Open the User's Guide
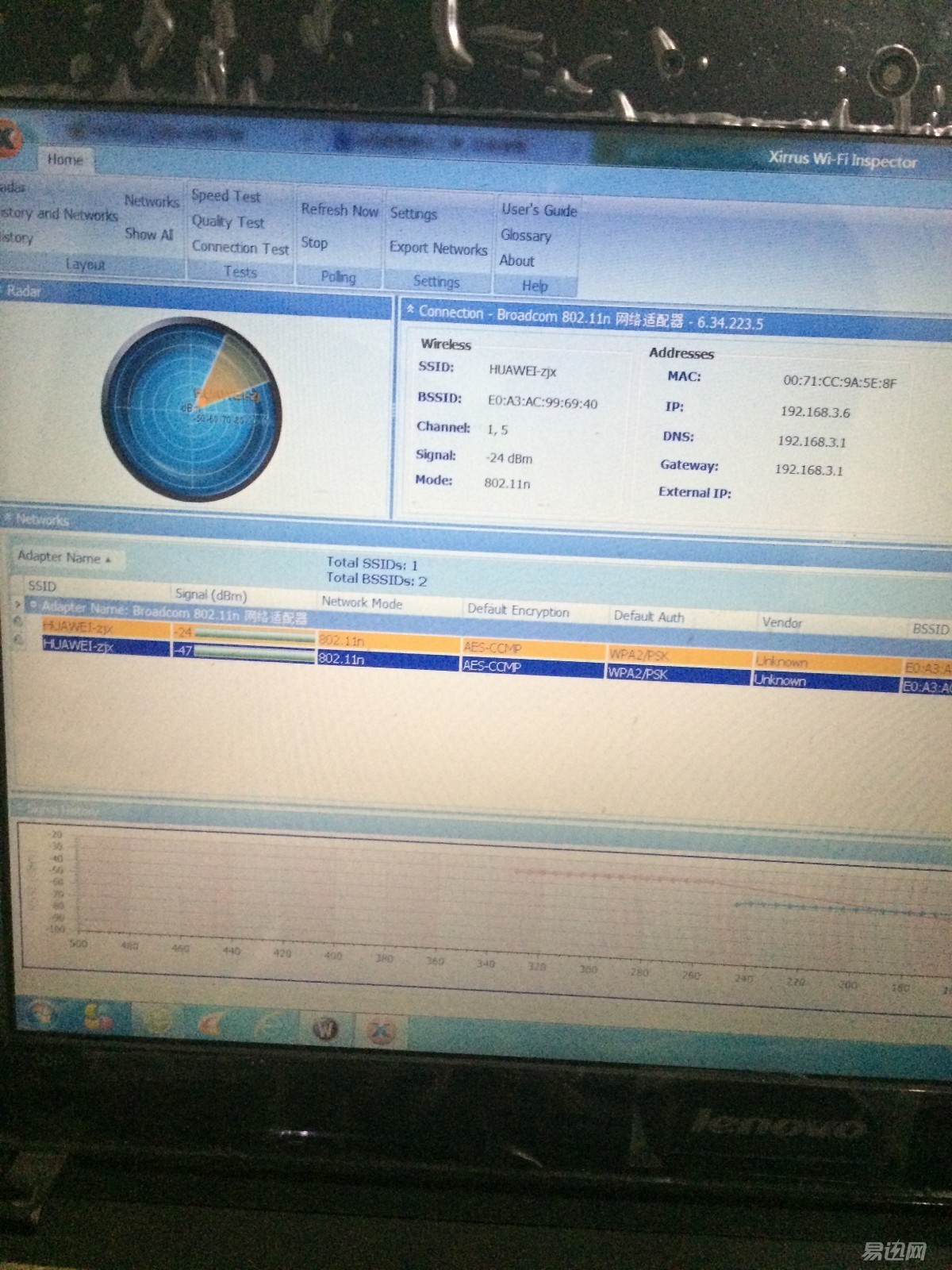This screenshot has width=952, height=1270. coord(539,210)
